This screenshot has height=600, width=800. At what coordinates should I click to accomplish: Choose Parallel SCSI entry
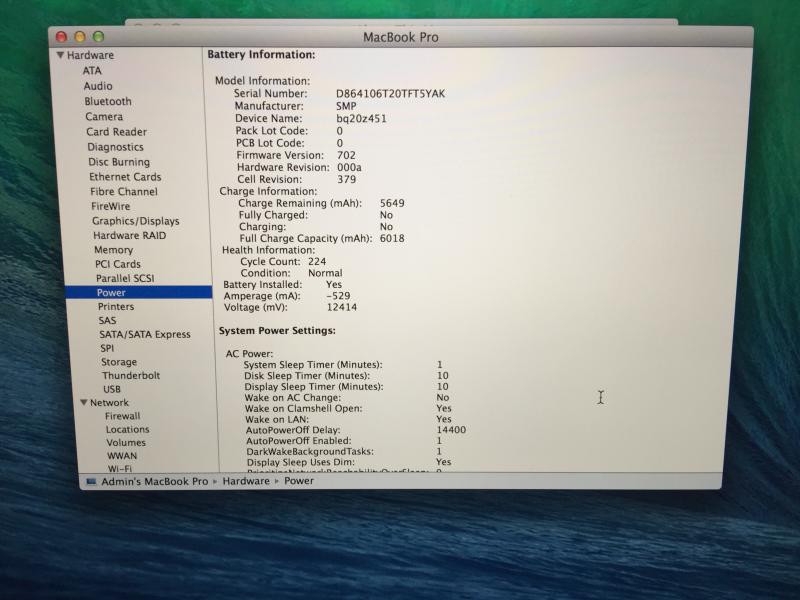125,278
